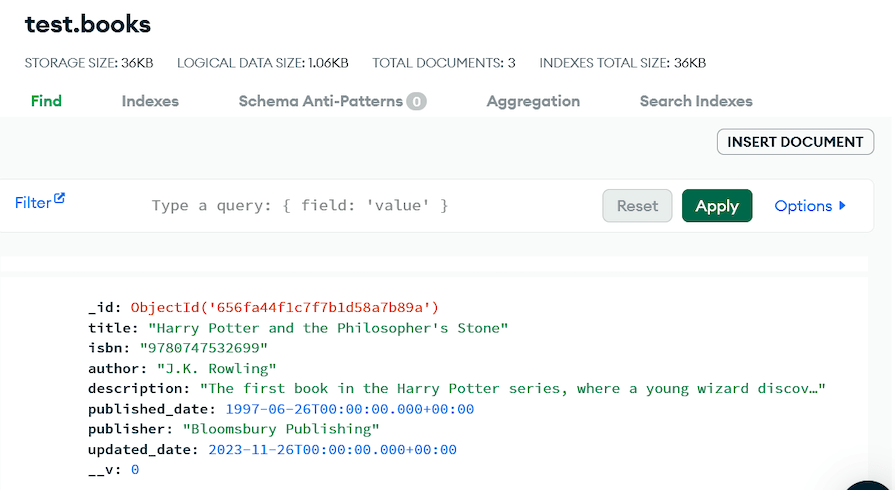Switch to the Indexes tab
The image size is (895, 490).
(x=150, y=101)
